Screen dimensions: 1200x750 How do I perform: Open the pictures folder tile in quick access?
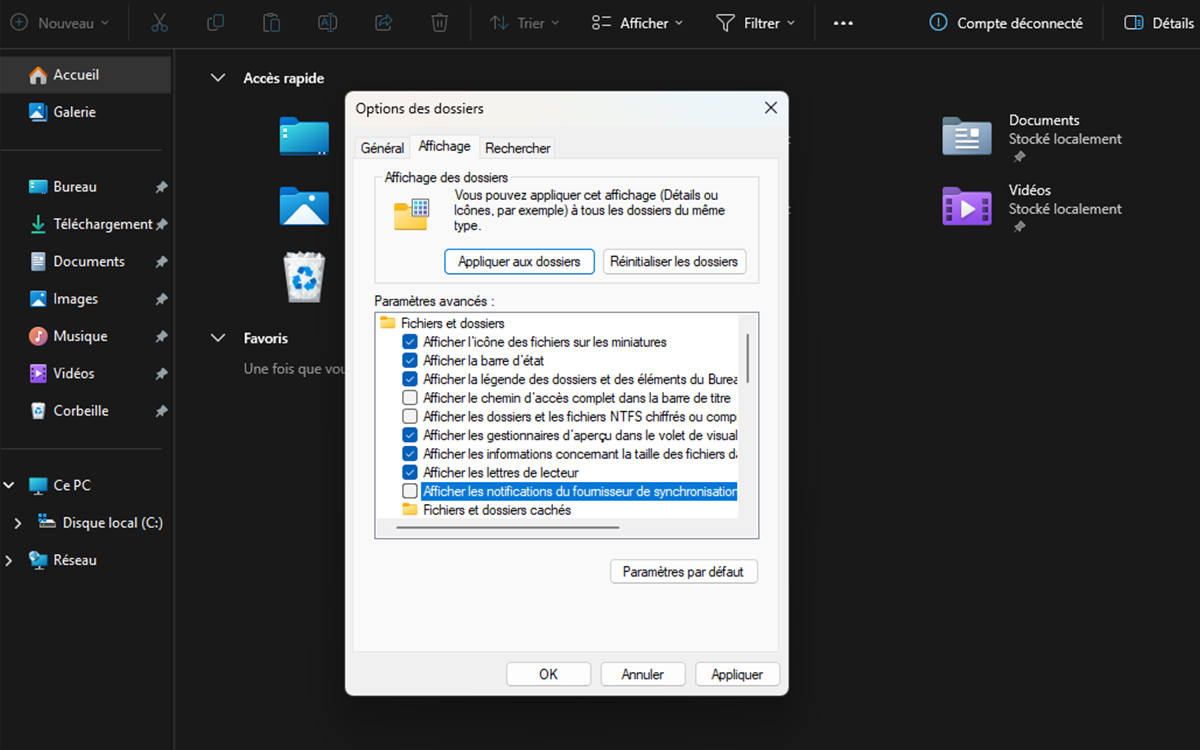(x=304, y=206)
